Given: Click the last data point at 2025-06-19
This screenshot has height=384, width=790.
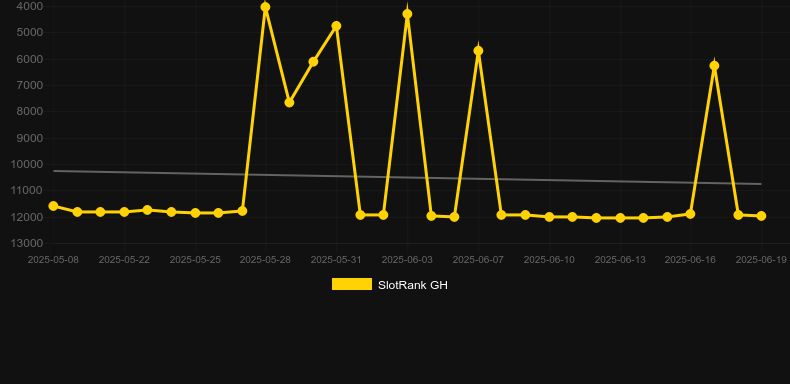Looking at the screenshot, I should tap(761, 216).
